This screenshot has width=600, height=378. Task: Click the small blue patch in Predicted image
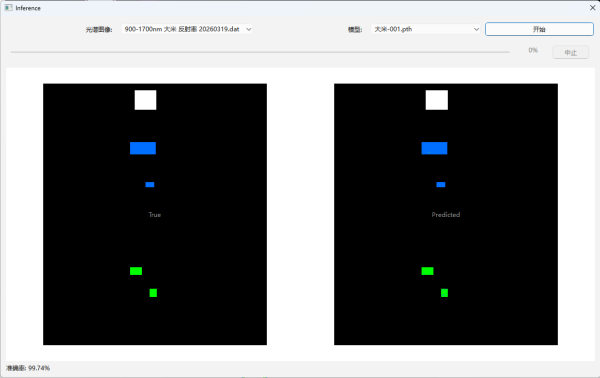441,184
